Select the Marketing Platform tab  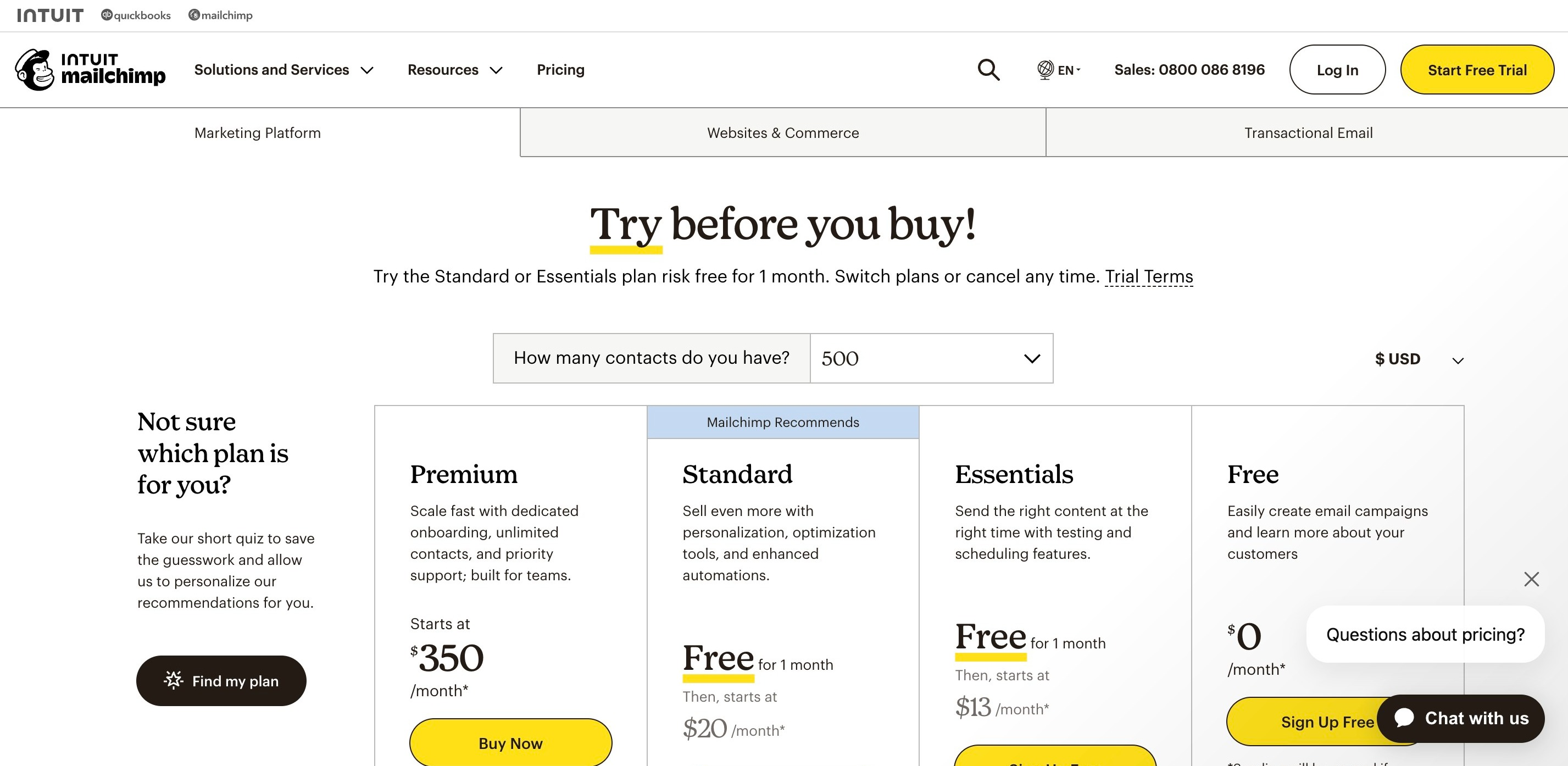pos(258,133)
